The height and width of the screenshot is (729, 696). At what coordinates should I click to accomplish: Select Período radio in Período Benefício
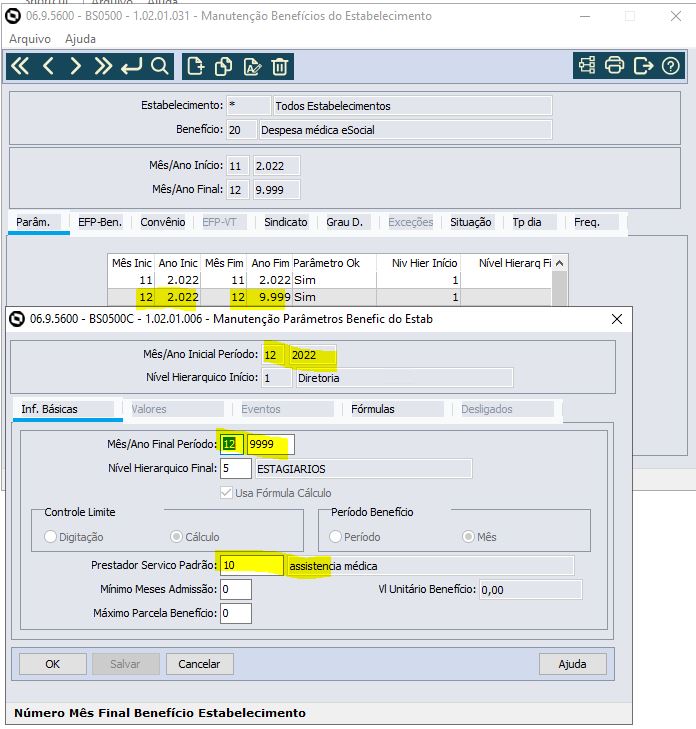[335, 537]
